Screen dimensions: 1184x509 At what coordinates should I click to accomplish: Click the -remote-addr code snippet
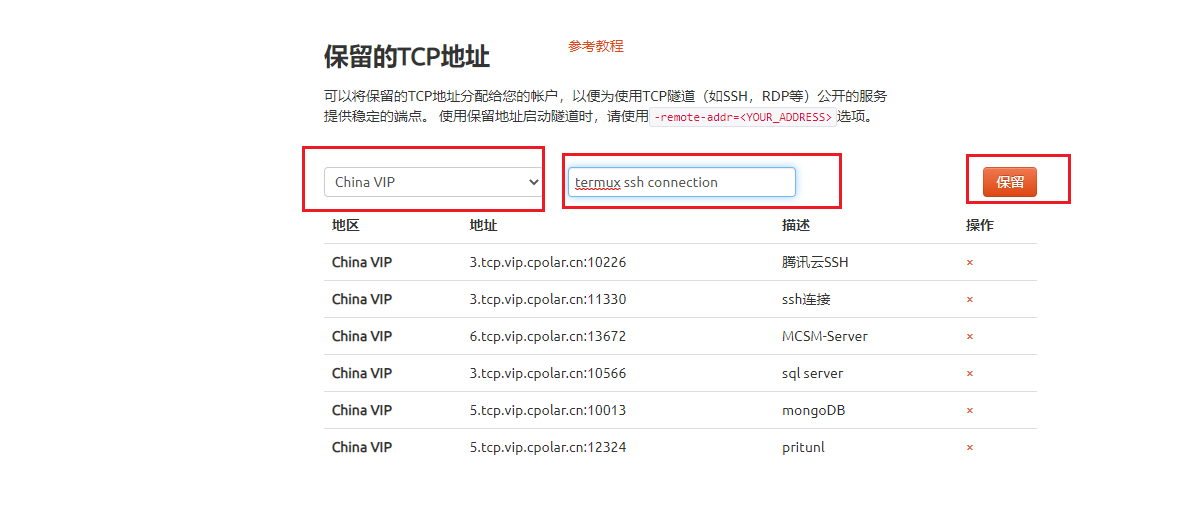pyautogui.click(x=743, y=118)
